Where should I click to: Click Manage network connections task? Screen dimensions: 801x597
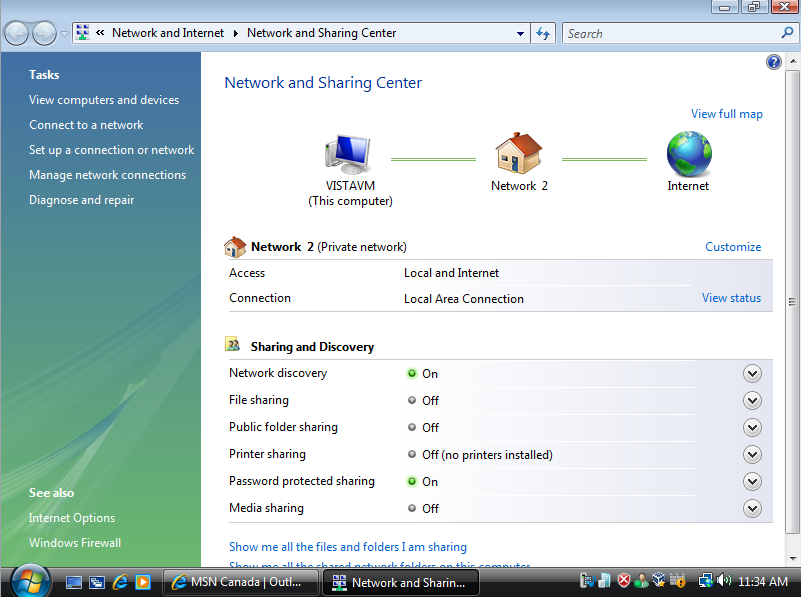point(107,175)
